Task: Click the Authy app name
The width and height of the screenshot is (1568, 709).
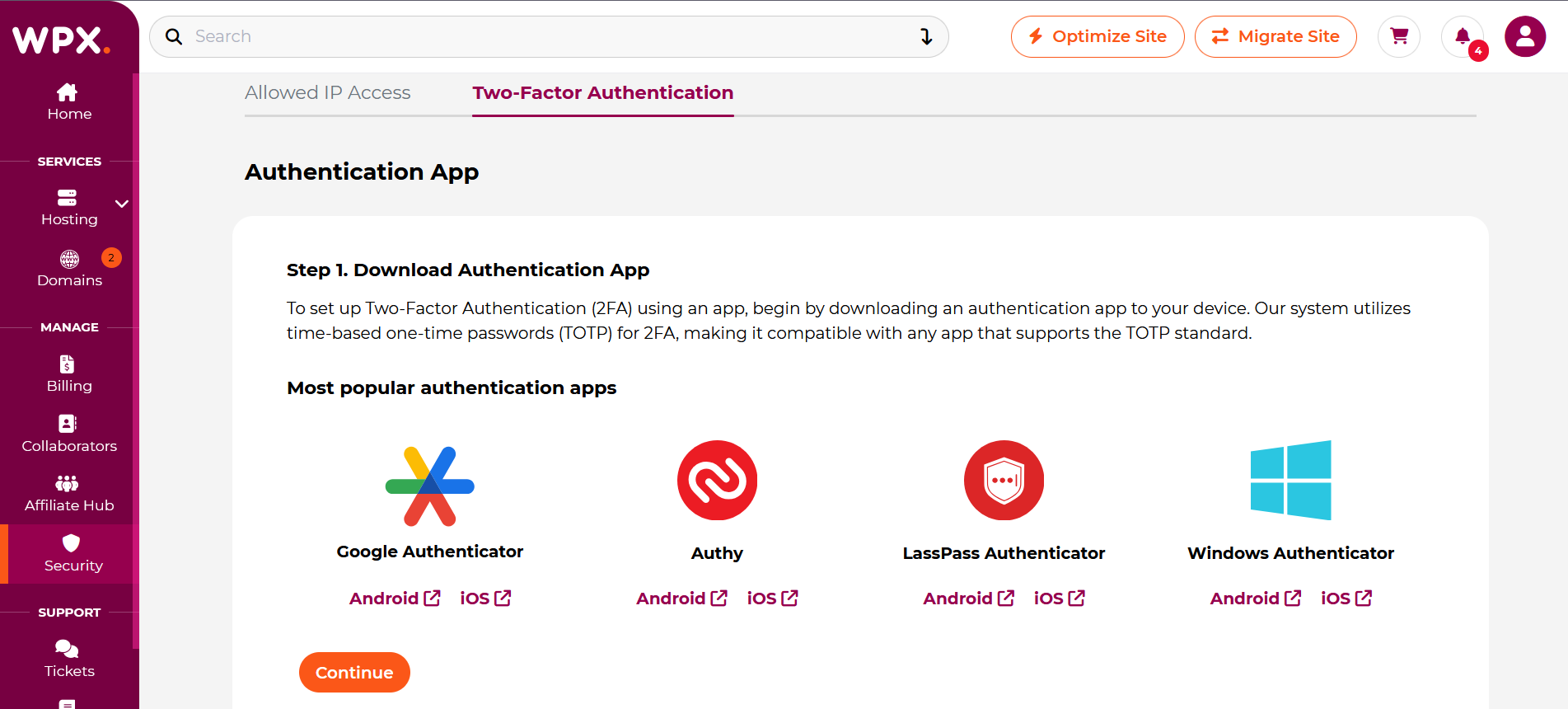Action: 717,553
